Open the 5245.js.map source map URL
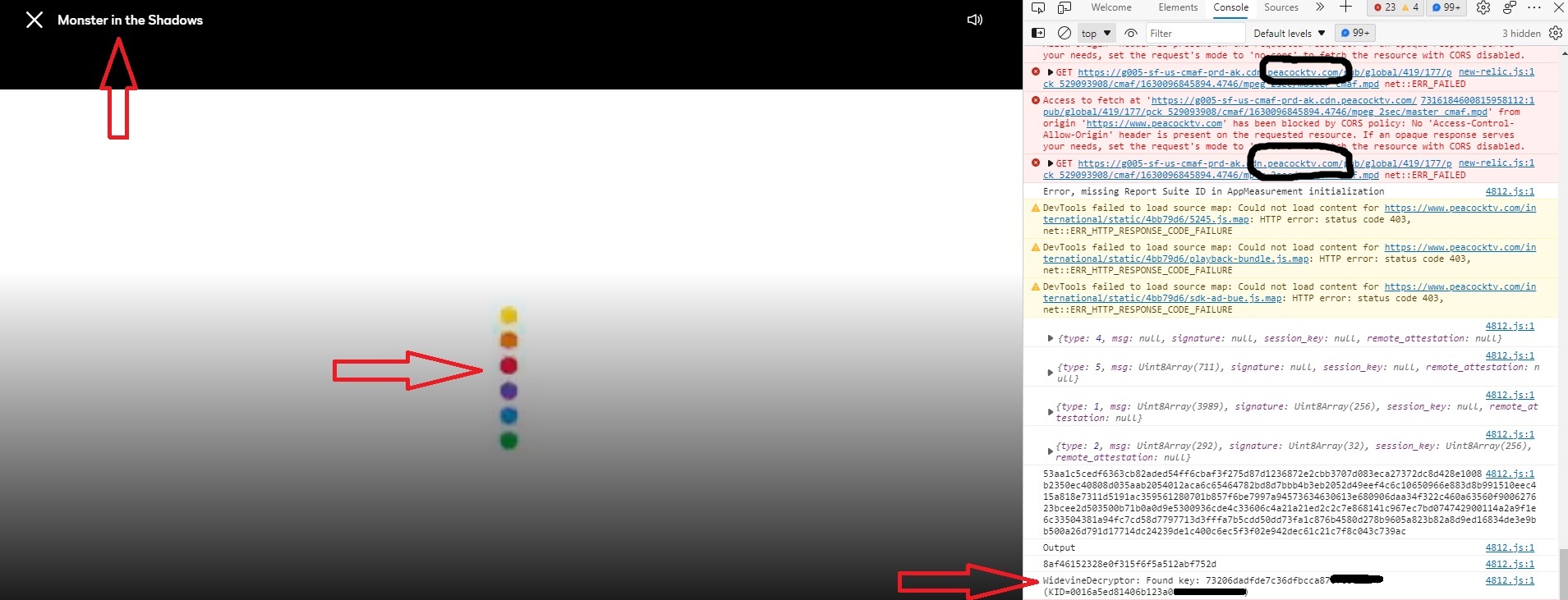Image resolution: width=1568 pixels, height=600 pixels. [x=1290, y=213]
